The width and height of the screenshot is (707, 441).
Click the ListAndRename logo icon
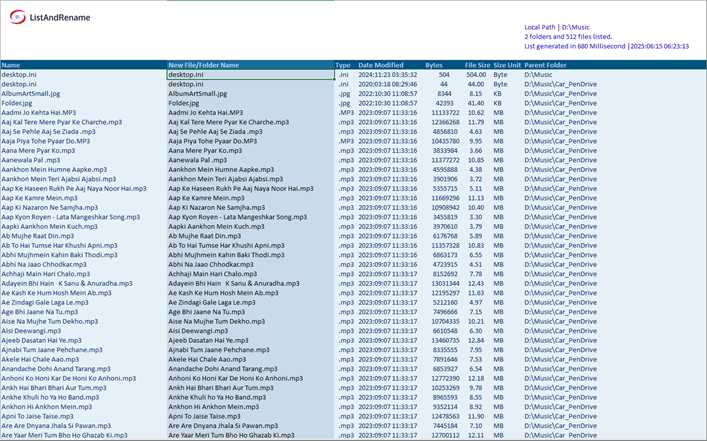point(17,17)
